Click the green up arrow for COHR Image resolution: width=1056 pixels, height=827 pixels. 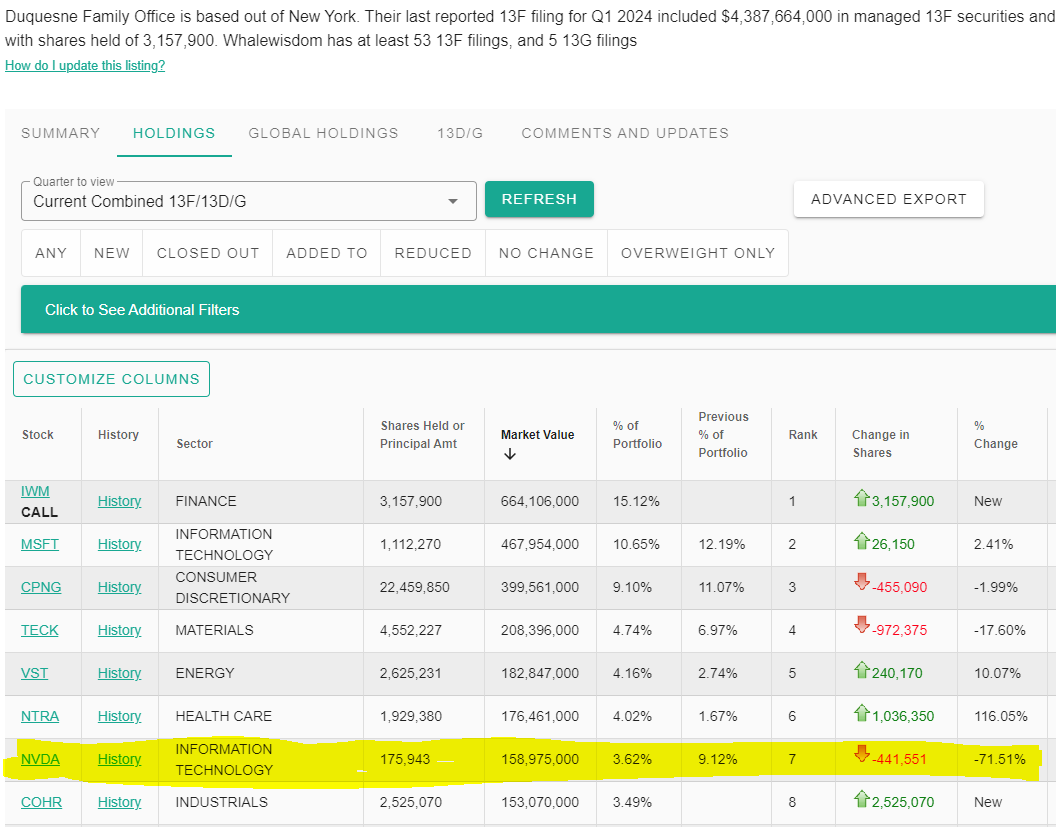861,799
